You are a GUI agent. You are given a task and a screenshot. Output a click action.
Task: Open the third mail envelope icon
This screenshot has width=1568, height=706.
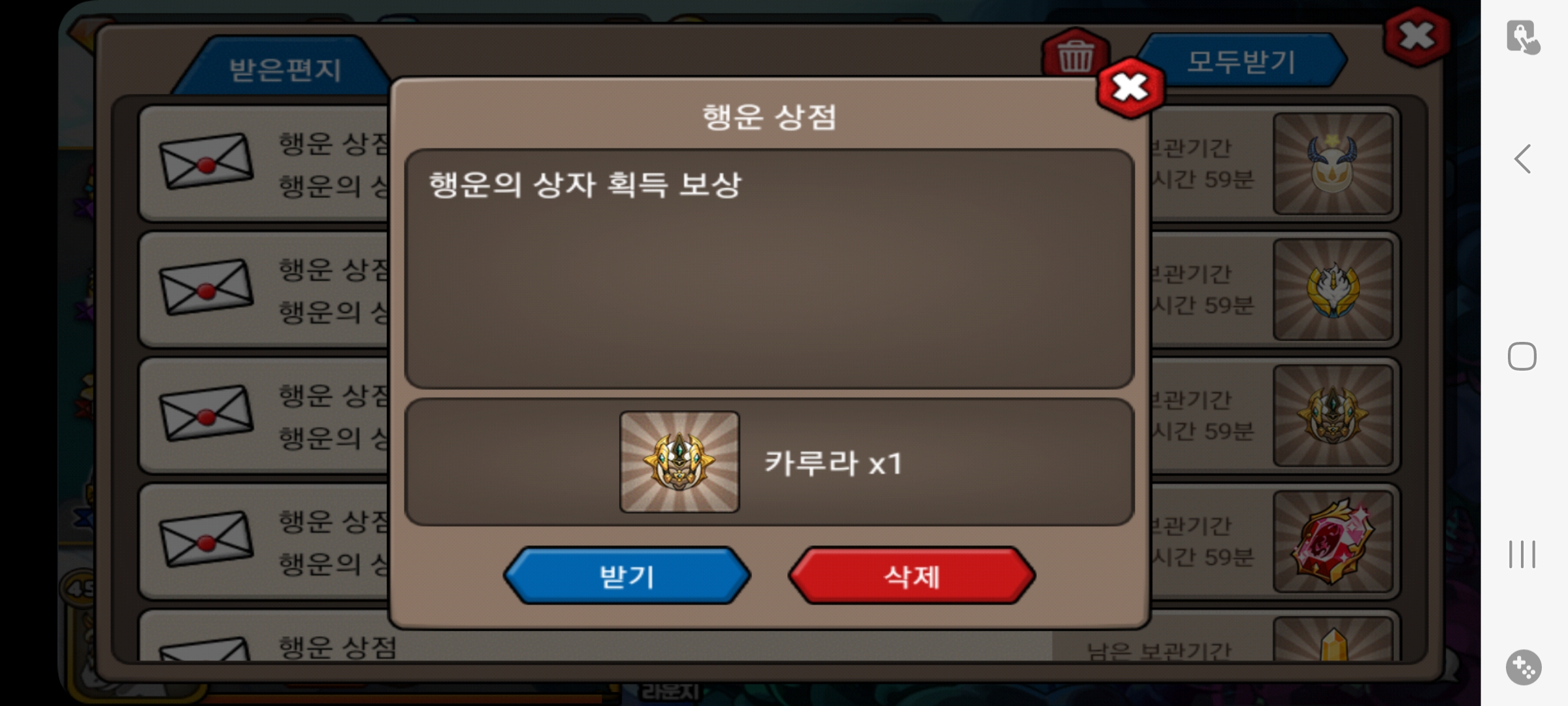tap(206, 414)
